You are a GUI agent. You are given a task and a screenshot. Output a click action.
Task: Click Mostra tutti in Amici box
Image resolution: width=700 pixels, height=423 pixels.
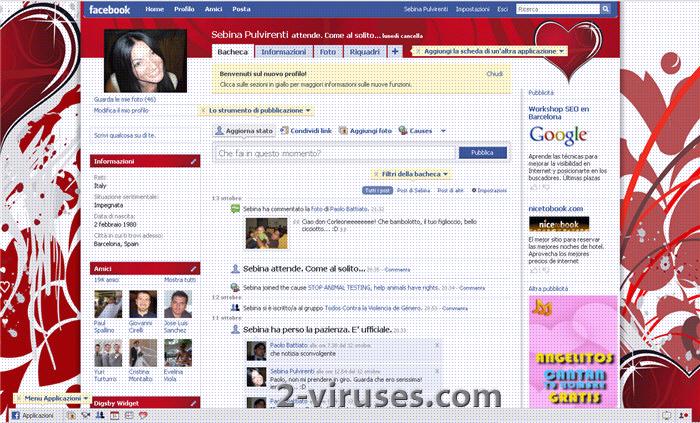click(x=180, y=280)
